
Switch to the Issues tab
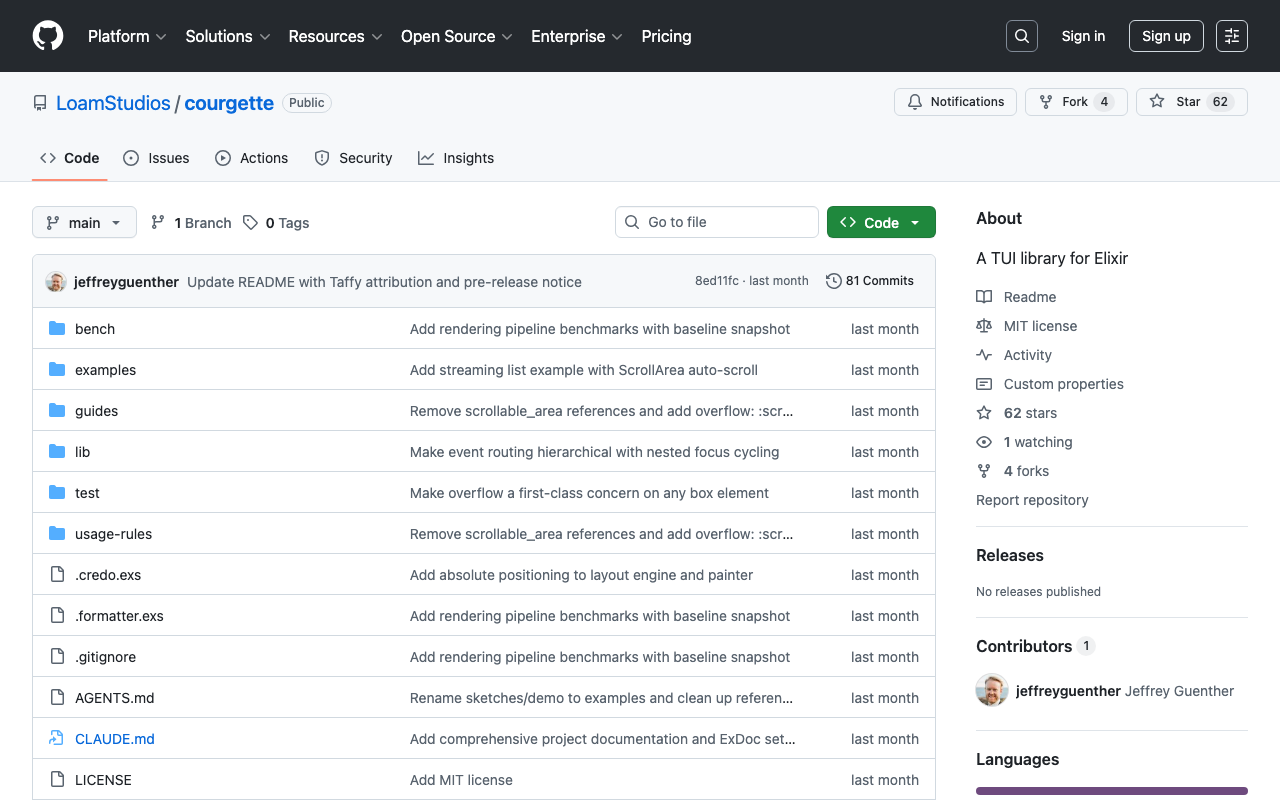click(x=156, y=157)
